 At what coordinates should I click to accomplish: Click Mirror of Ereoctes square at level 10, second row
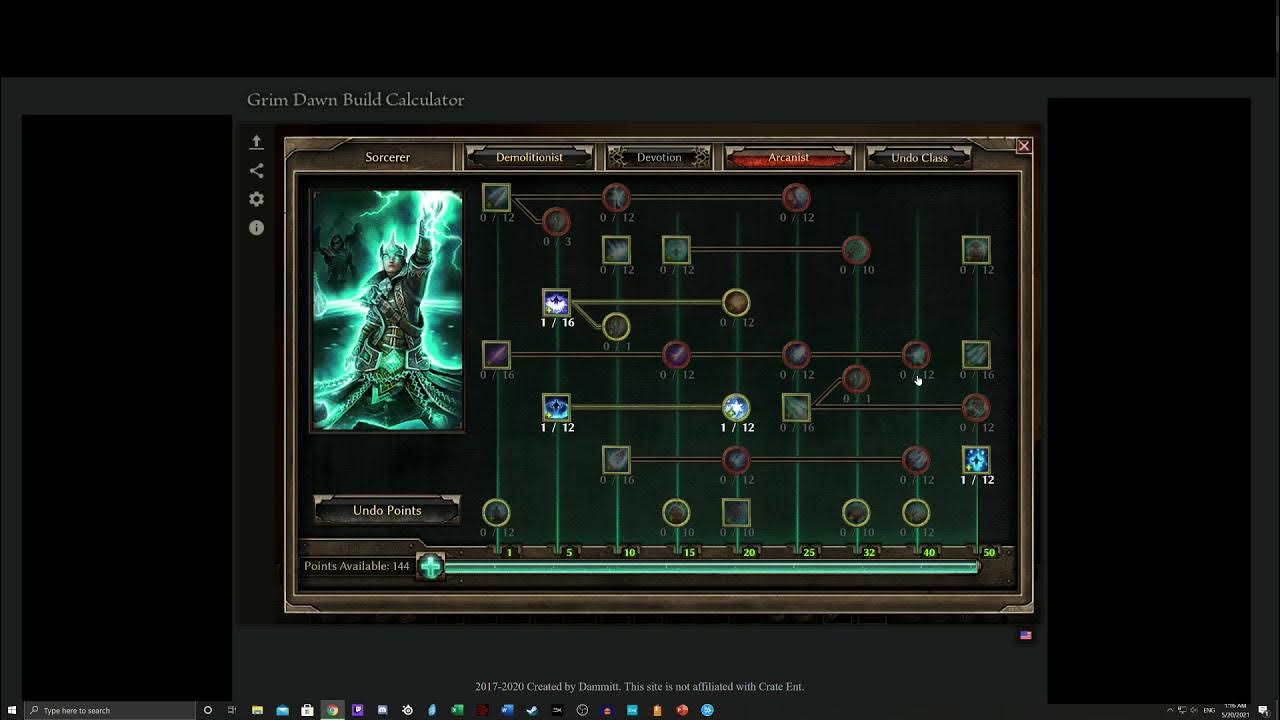[x=616, y=249]
